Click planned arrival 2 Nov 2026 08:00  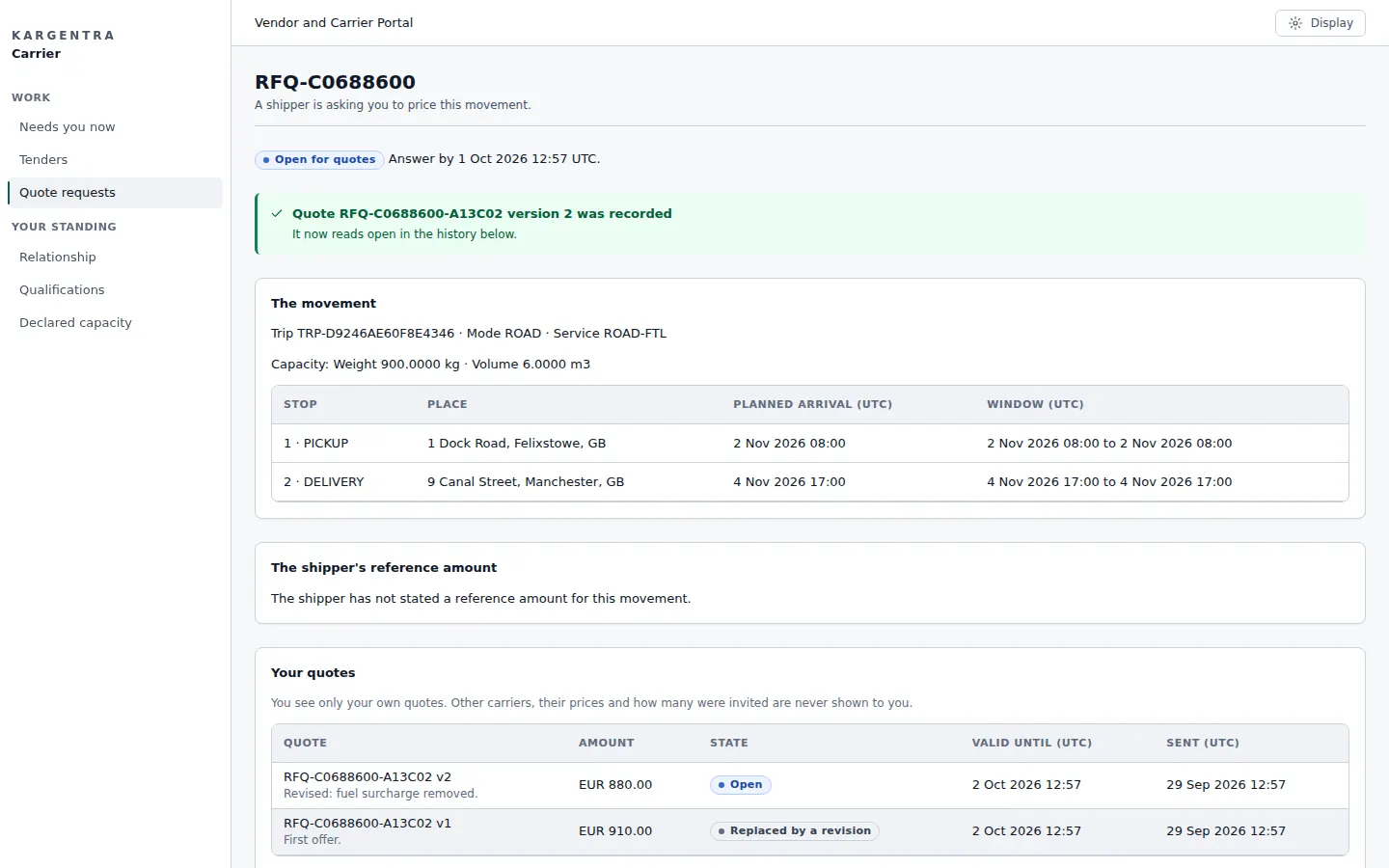(789, 444)
